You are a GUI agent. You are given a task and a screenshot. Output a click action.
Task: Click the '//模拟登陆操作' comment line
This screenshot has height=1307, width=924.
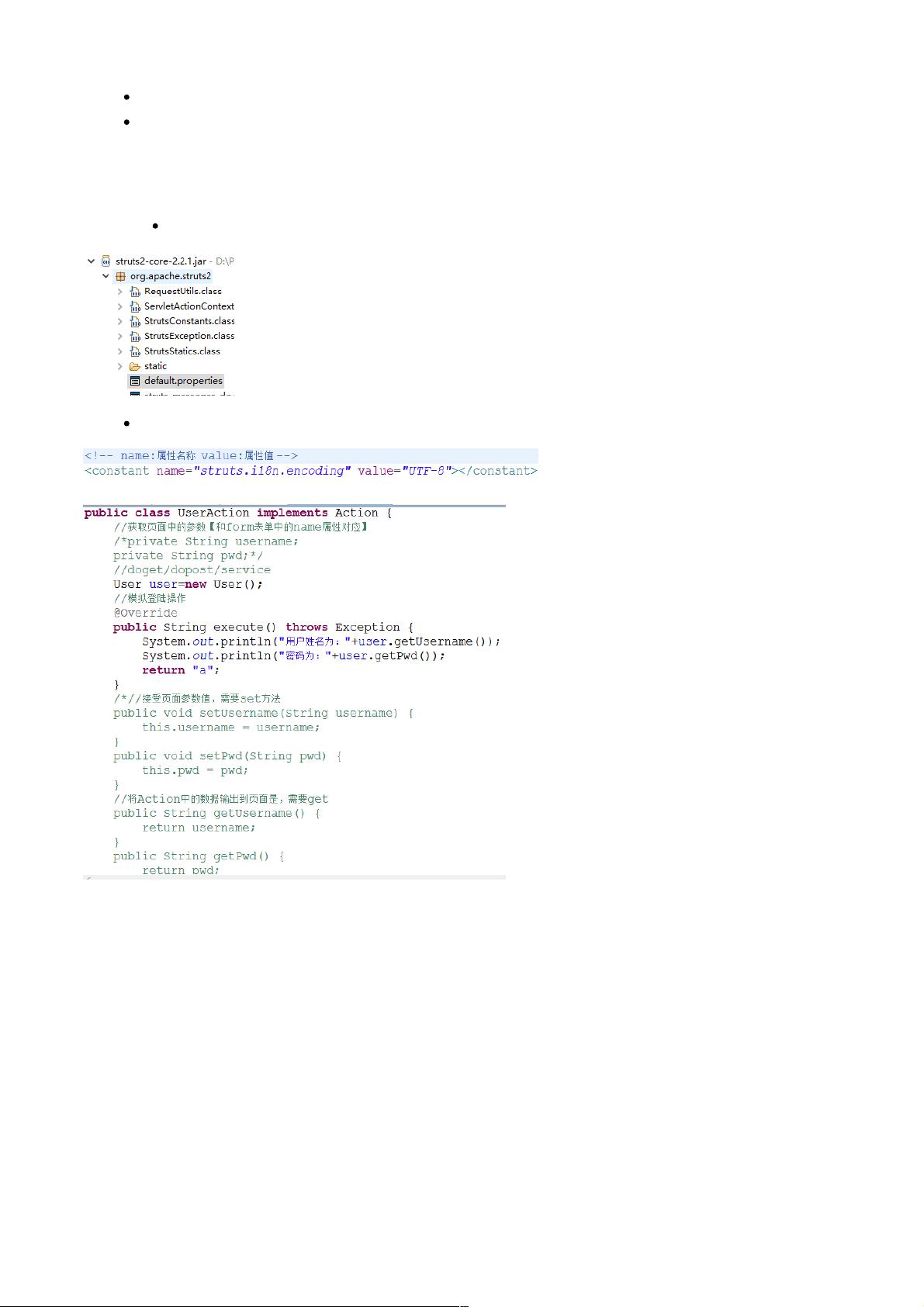(150, 599)
